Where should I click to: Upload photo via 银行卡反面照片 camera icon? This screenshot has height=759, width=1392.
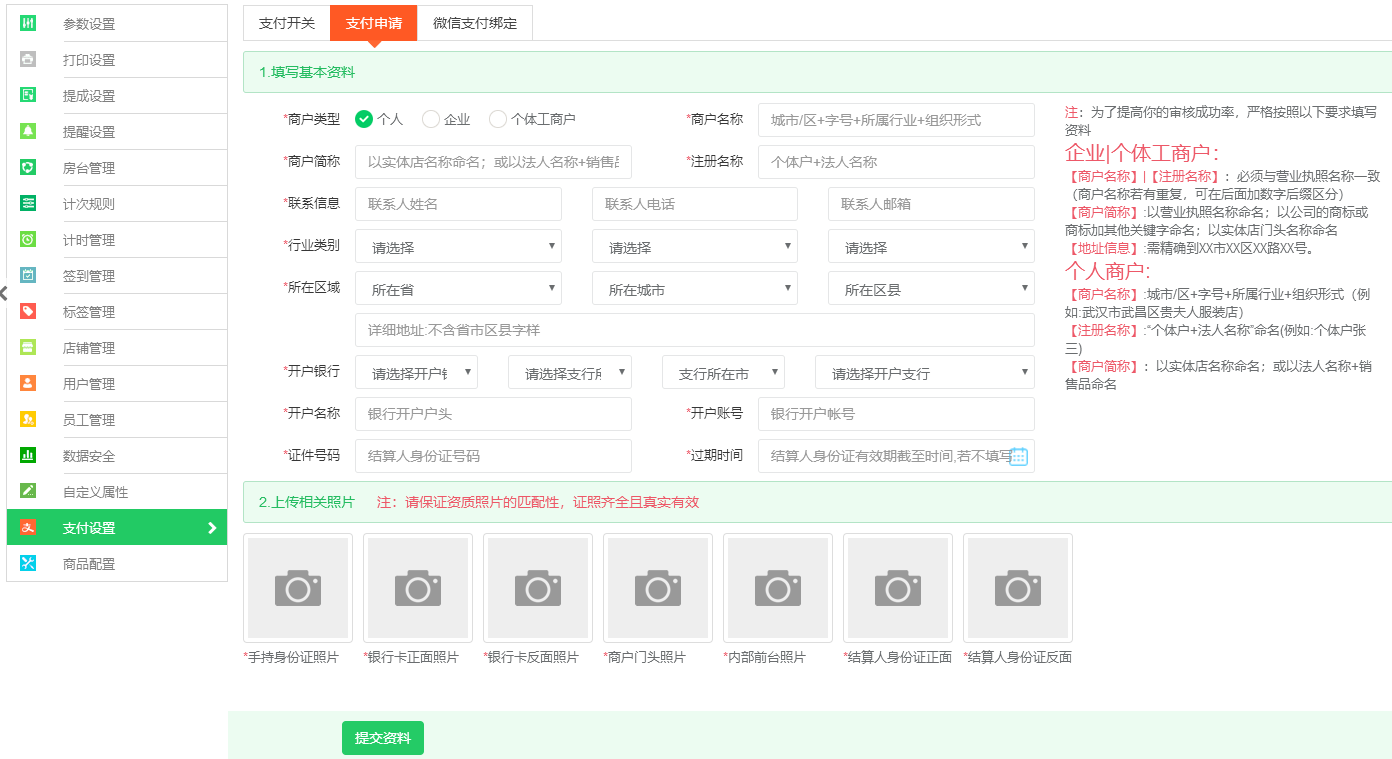pyautogui.click(x=538, y=588)
